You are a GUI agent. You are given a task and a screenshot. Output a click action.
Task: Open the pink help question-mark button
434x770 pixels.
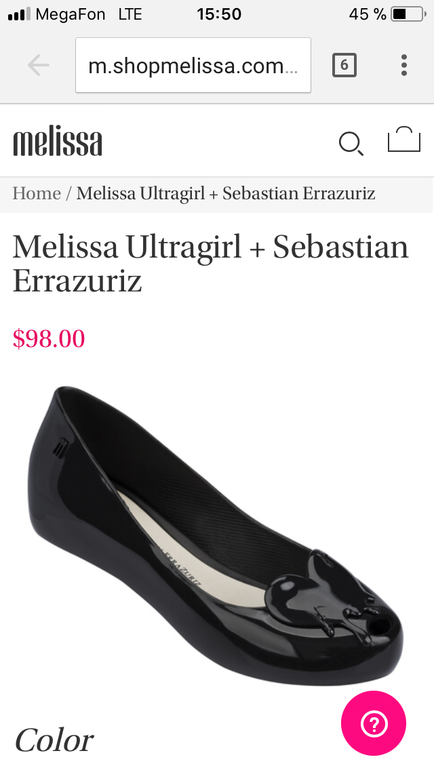click(x=374, y=723)
